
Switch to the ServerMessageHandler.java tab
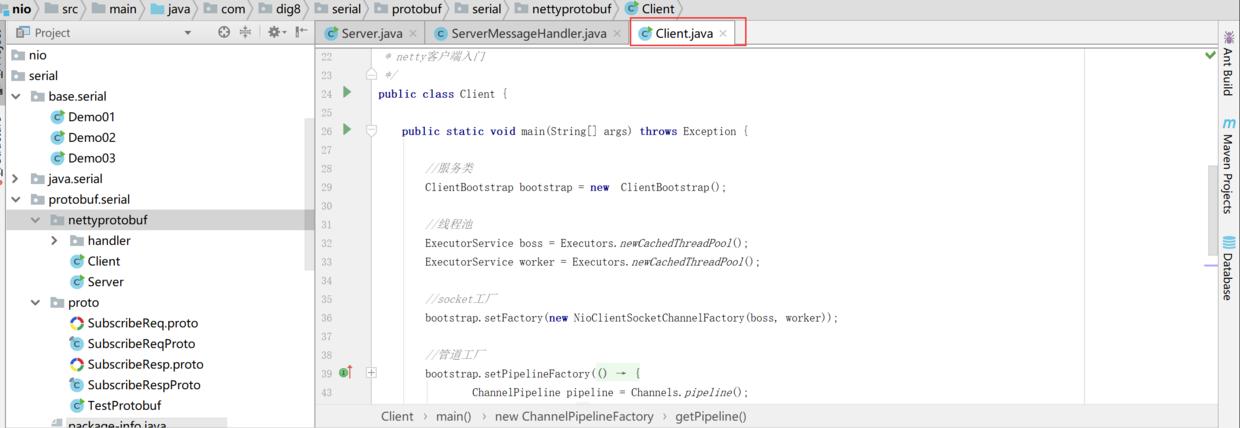(528, 33)
